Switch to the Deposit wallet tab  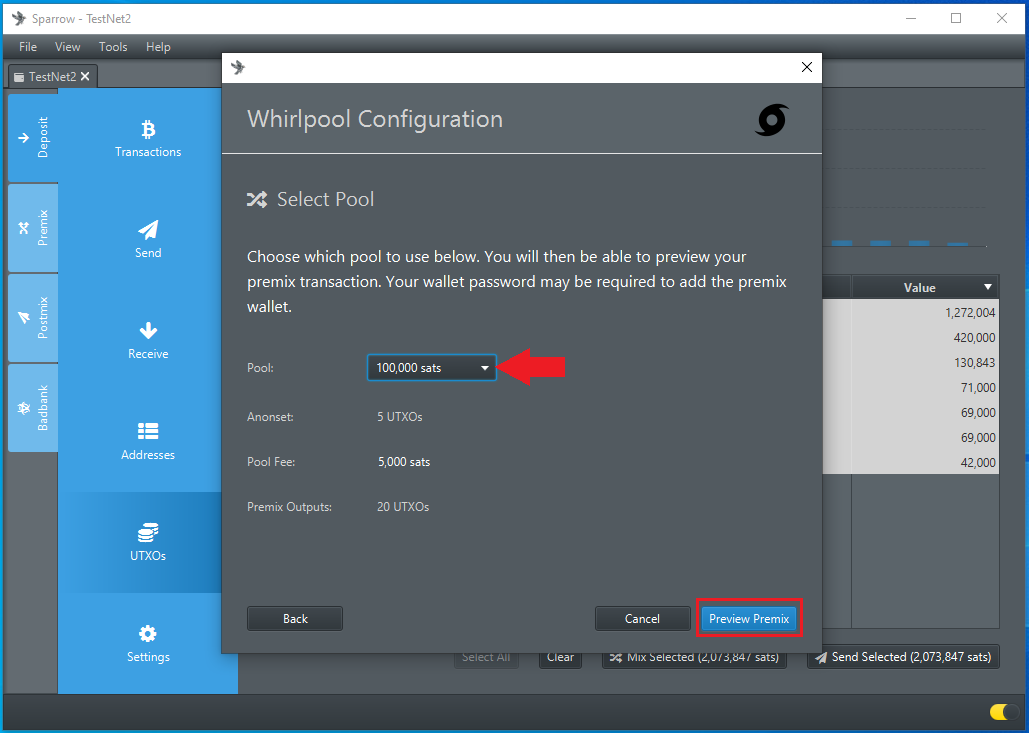click(x=33, y=138)
